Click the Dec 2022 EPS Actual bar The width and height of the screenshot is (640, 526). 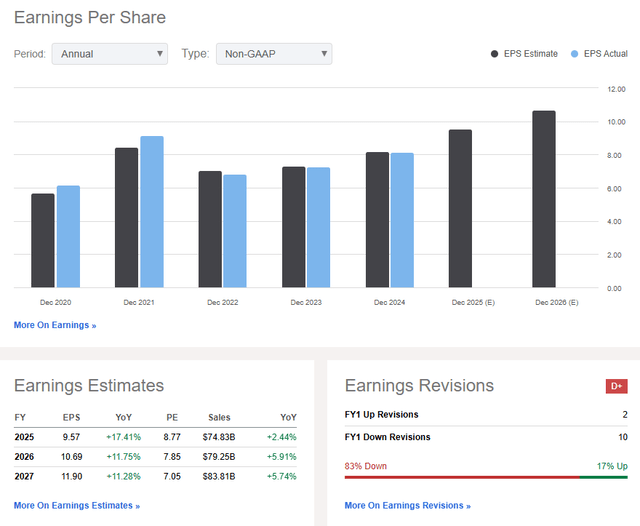click(x=235, y=231)
